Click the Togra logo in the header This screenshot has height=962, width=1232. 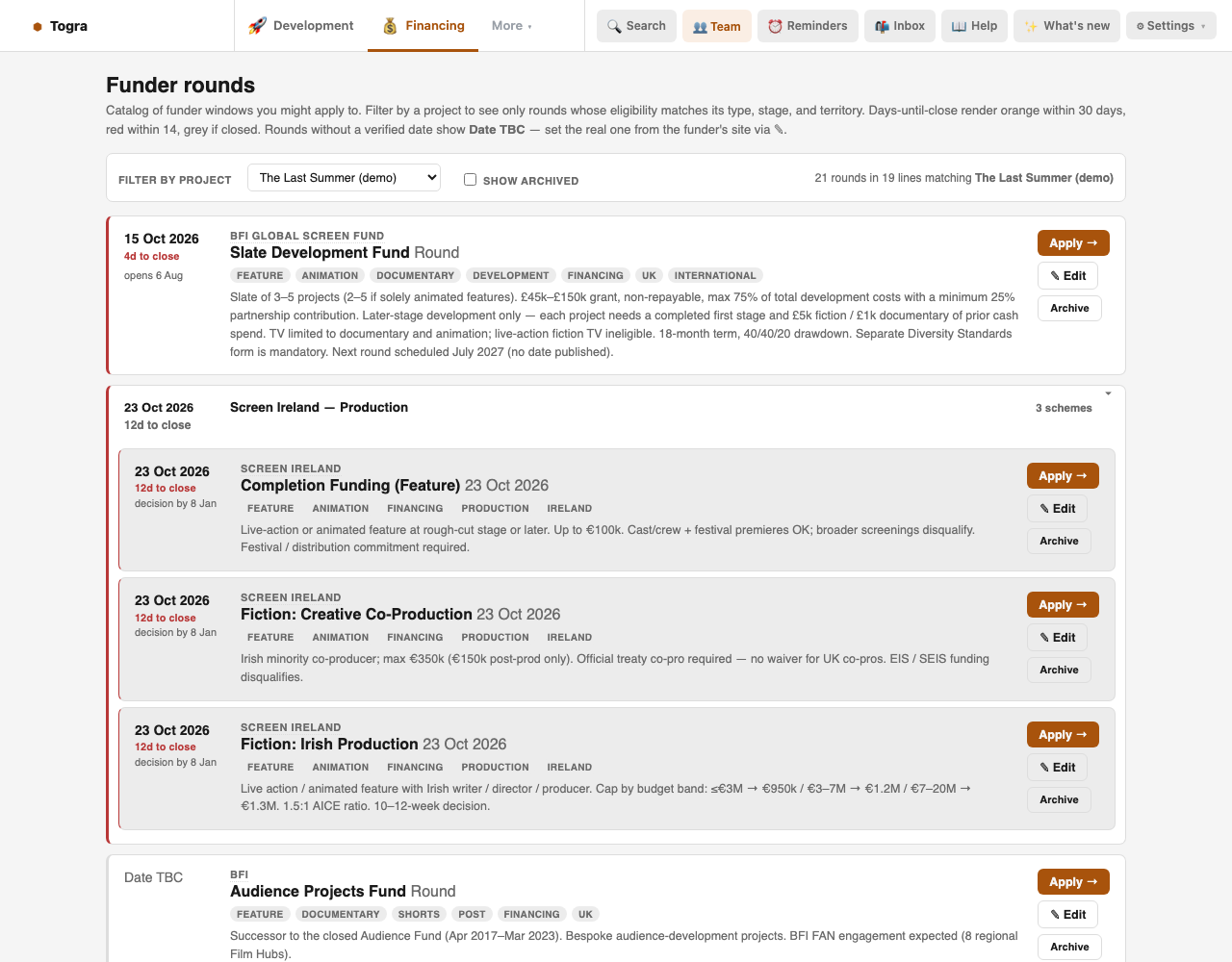60,26
